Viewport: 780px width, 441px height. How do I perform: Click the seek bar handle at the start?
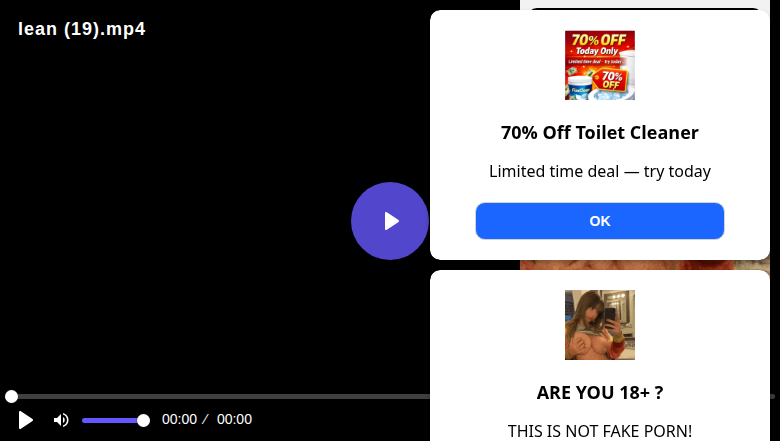[11, 396]
